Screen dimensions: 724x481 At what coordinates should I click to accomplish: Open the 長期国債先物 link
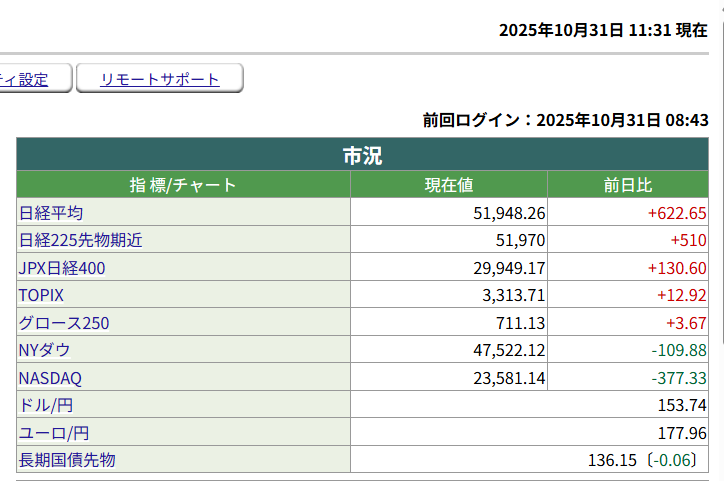click(x=68, y=460)
